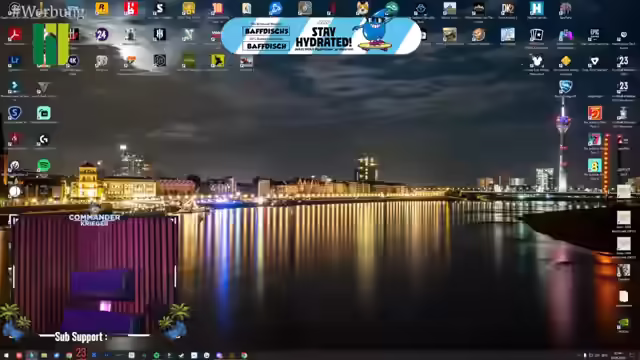Open the Rockstar Games Launcher desktop shortcut
The height and width of the screenshot is (360, 640).
102,8
